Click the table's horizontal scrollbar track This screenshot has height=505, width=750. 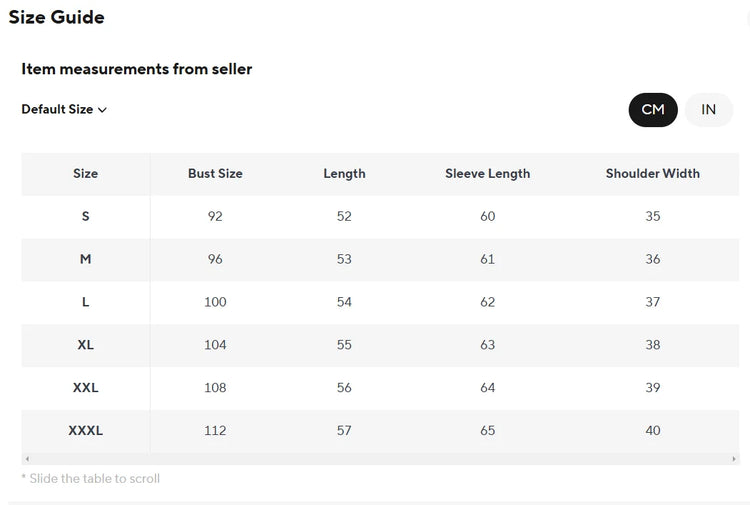pyautogui.click(x=380, y=459)
